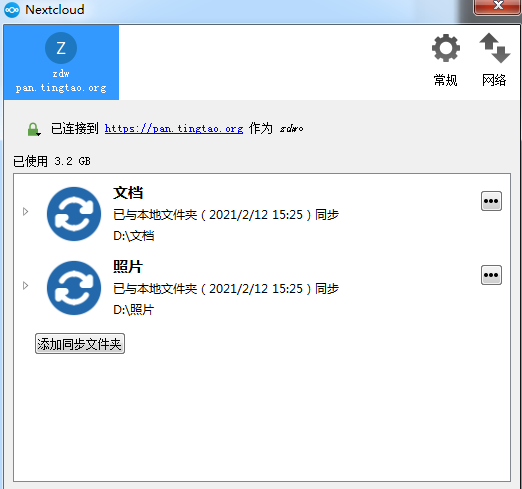Expand the 照片 folder tree arrow
The image size is (522, 489).
(25, 285)
